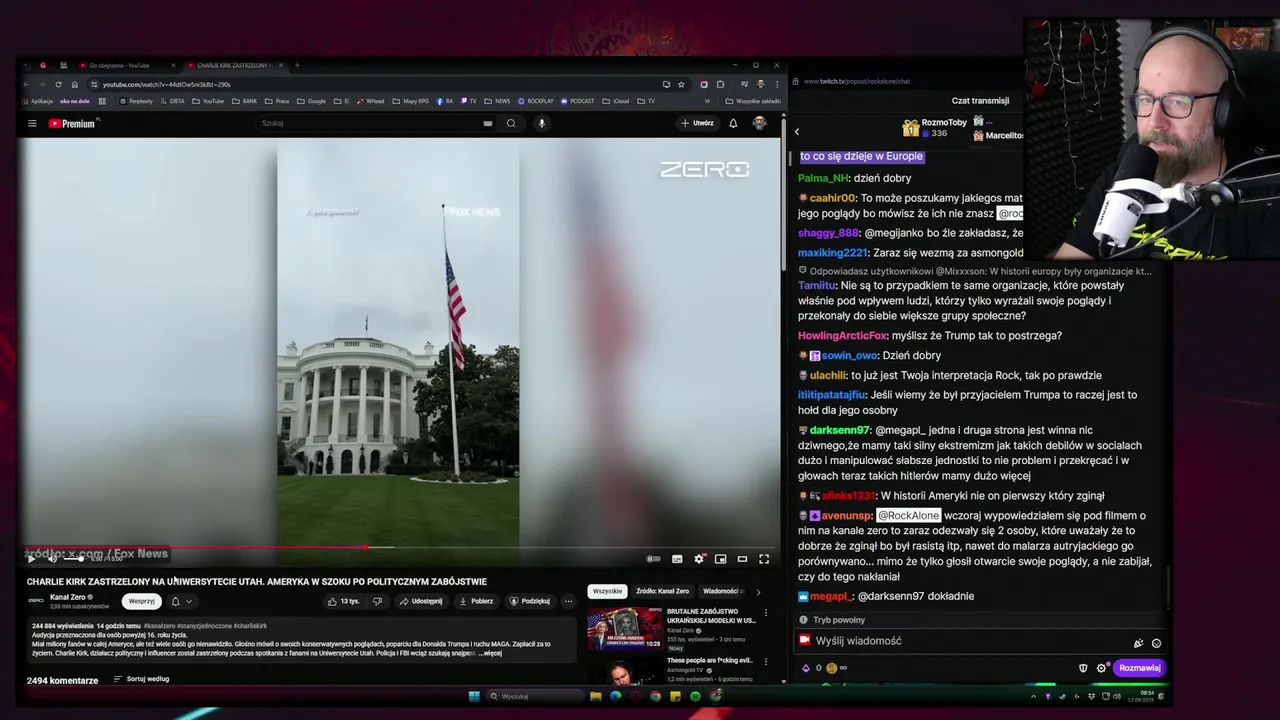This screenshot has width=1280, height=720.
Task: Bookmark this page with the star icon
Action: pyautogui.click(x=681, y=84)
